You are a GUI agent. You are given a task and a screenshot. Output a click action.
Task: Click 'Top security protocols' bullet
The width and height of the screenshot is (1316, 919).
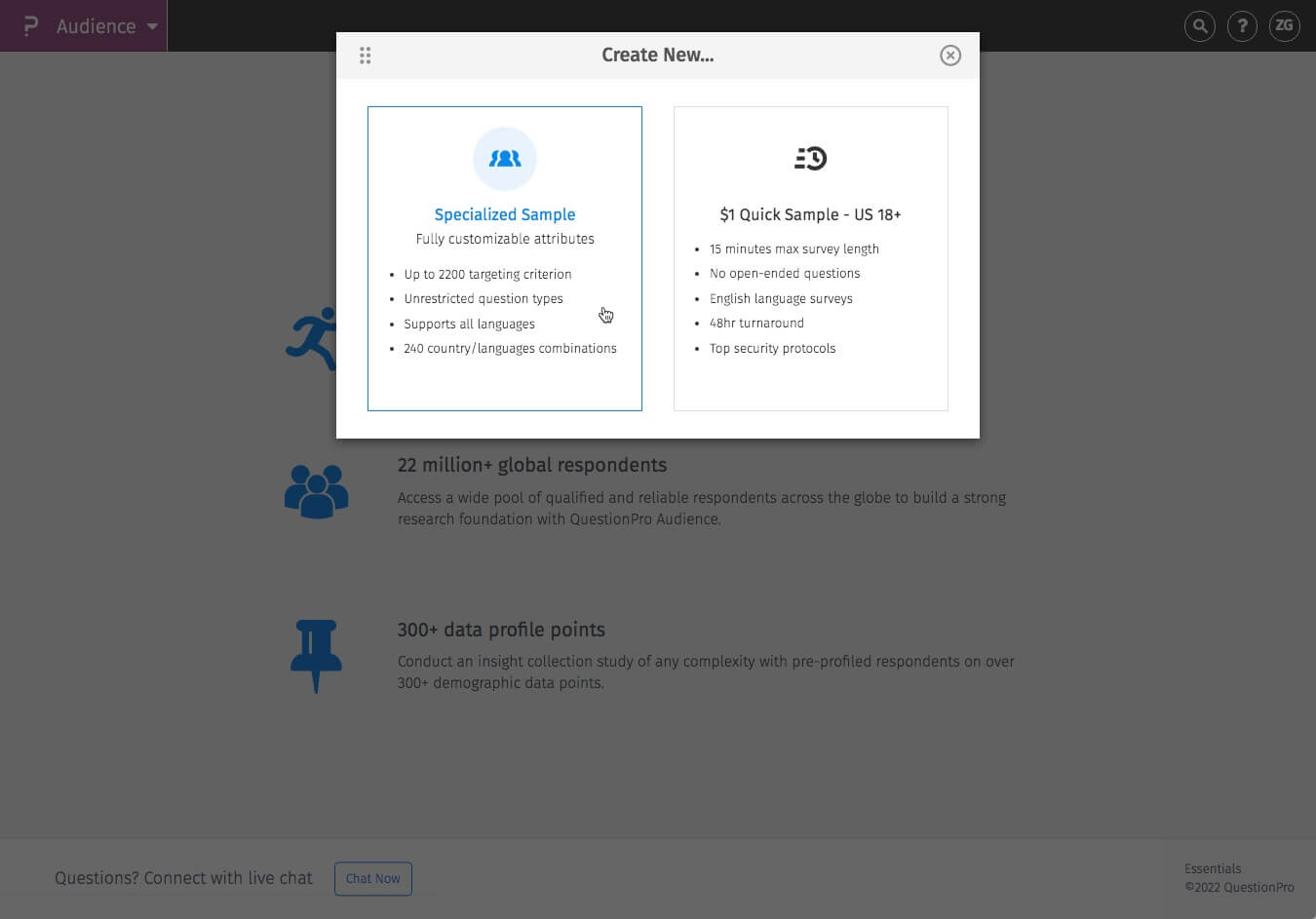[x=772, y=349]
